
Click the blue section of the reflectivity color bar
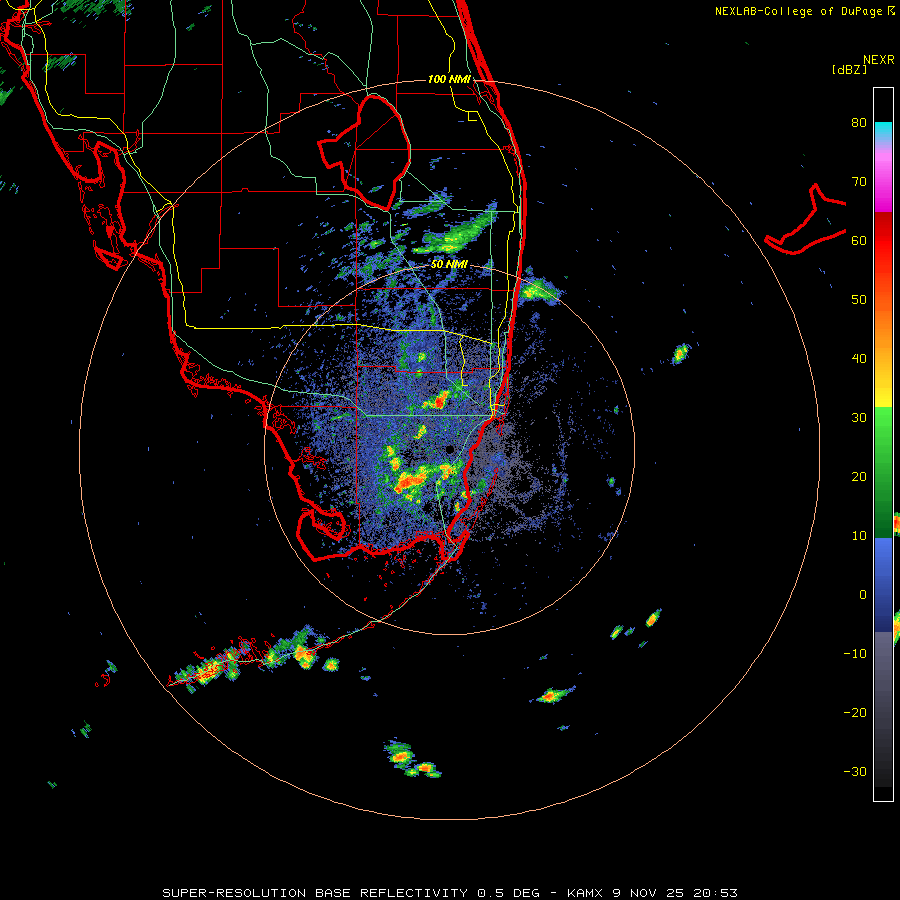click(x=883, y=584)
